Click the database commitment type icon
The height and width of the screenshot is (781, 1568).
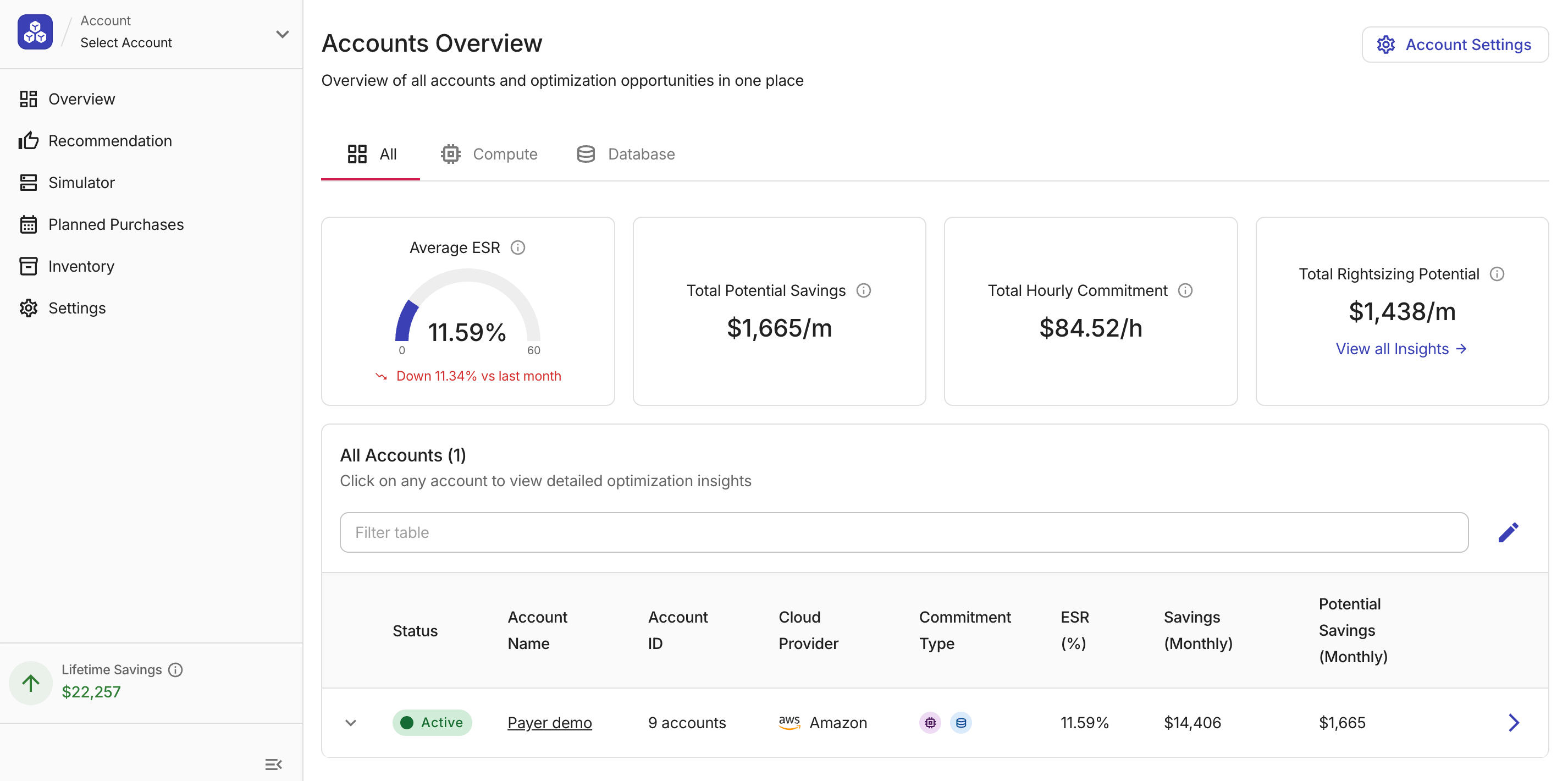[960, 723]
